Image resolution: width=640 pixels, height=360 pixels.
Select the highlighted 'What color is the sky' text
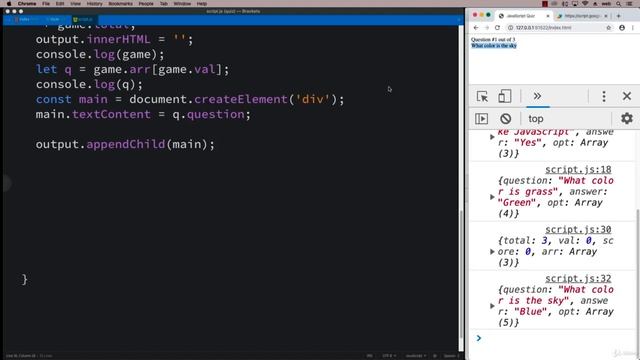(494, 46)
